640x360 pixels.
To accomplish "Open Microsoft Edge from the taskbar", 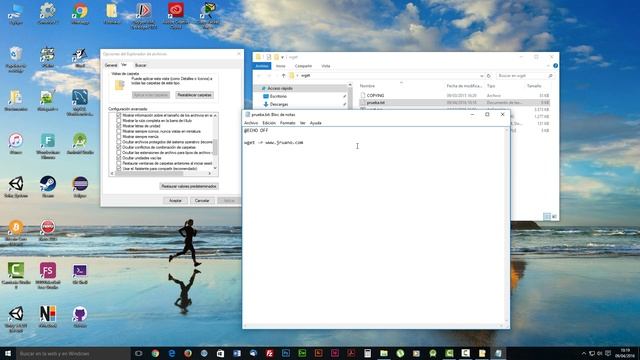I will 171,353.
